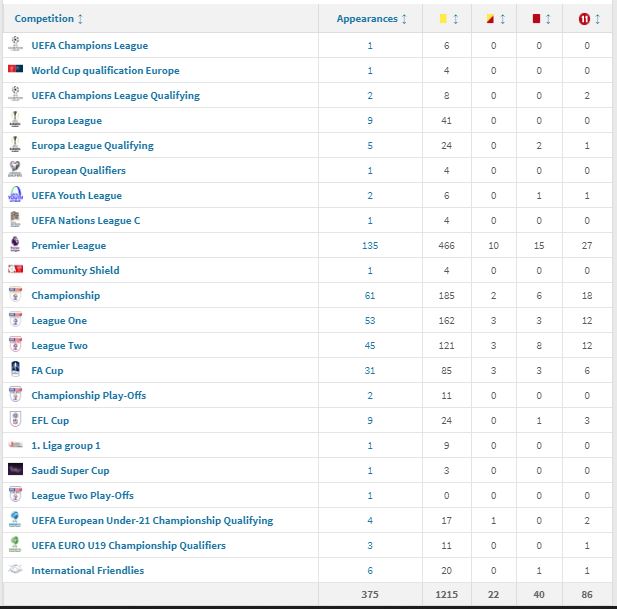Screen dimensions: 617x609
Task: Open the Championship competition link
Action: pos(65,296)
